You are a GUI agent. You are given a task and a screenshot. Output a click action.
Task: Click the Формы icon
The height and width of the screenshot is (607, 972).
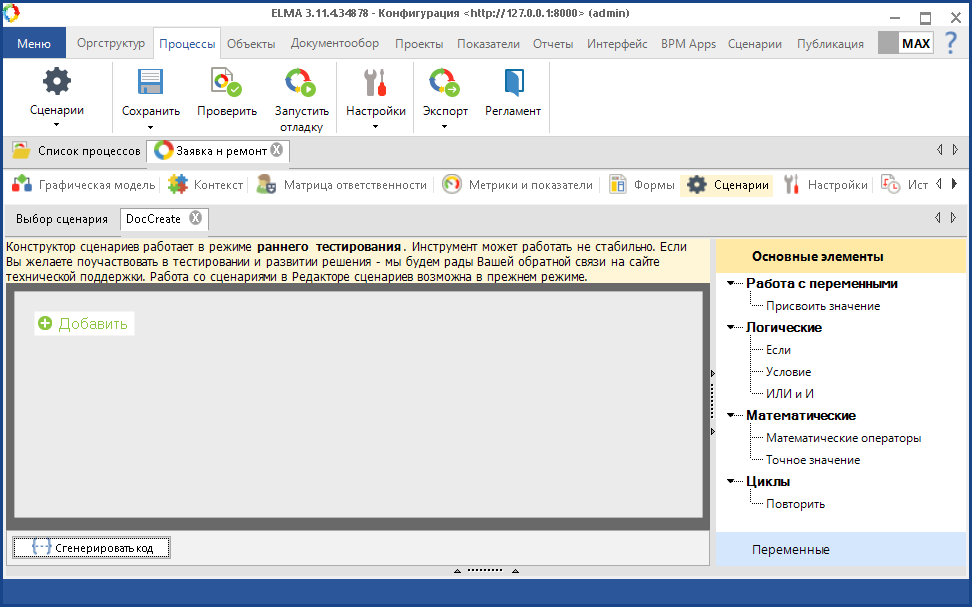617,184
